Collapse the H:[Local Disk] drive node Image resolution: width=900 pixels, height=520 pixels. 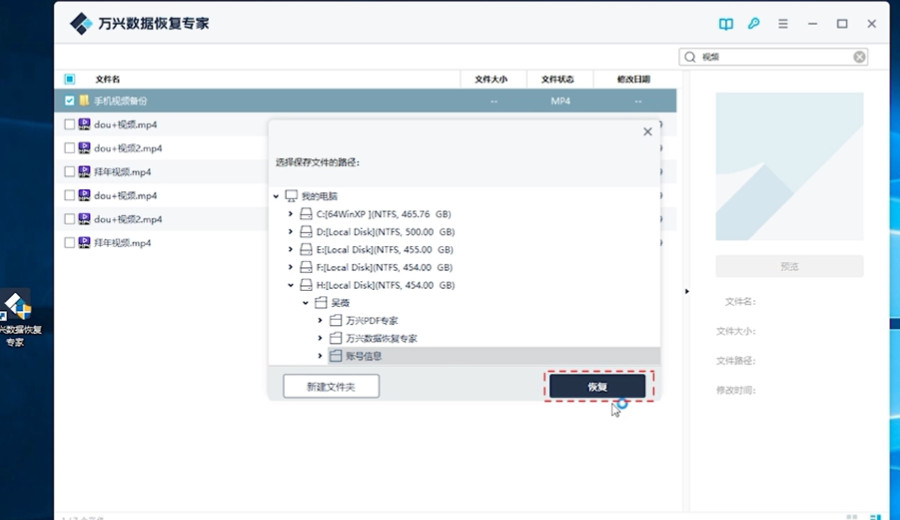coord(290,285)
